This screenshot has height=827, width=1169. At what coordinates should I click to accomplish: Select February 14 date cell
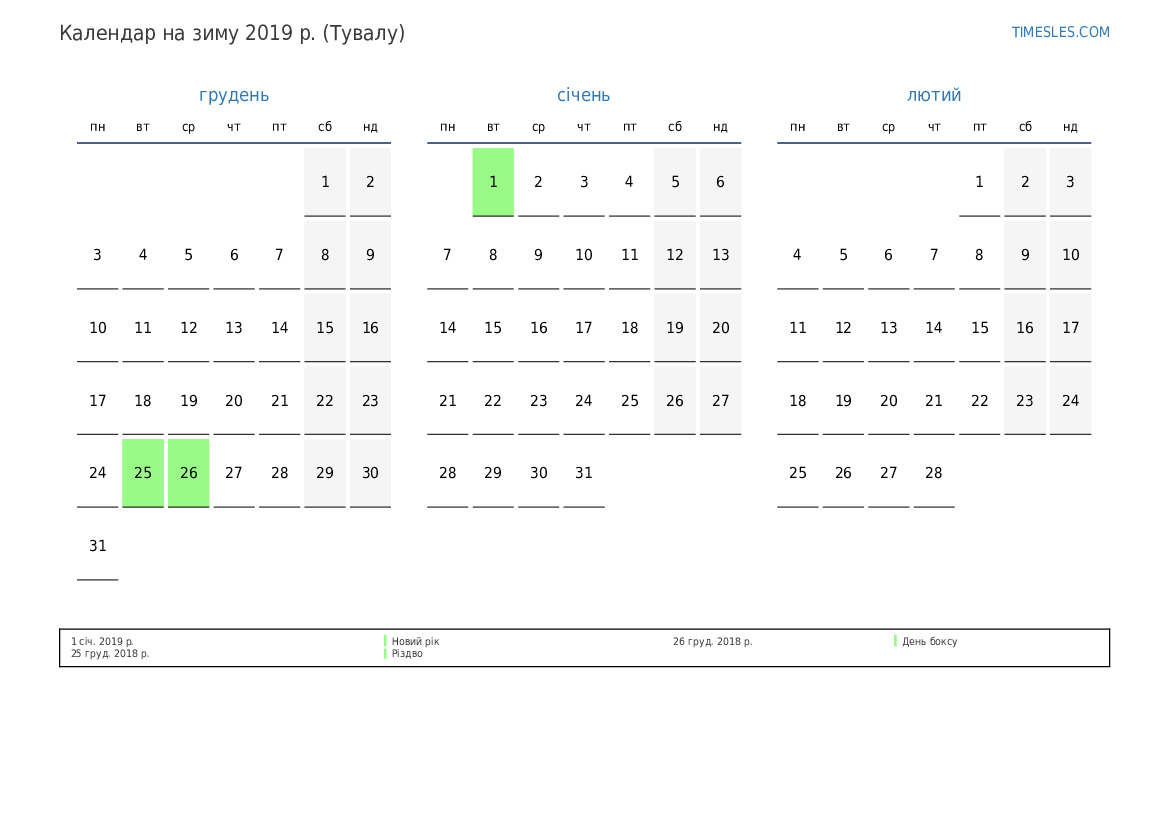[x=934, y=328]
